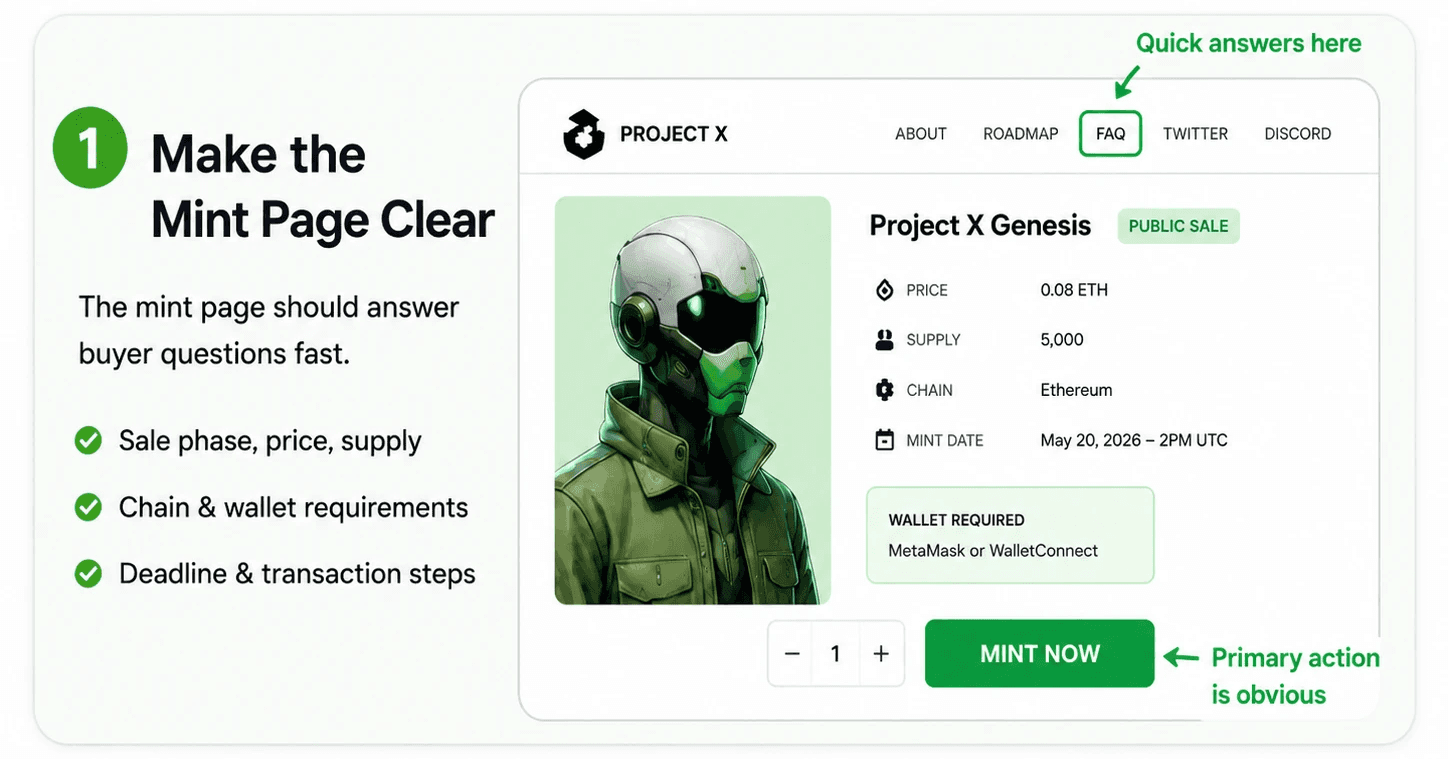Click the mint date calendar icon
Viewport: 1448px width, 759px height.
click(884, 440)
